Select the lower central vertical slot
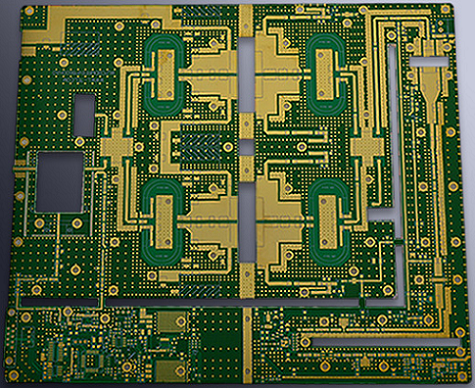 pyautogui.click(x=247, y=223)
